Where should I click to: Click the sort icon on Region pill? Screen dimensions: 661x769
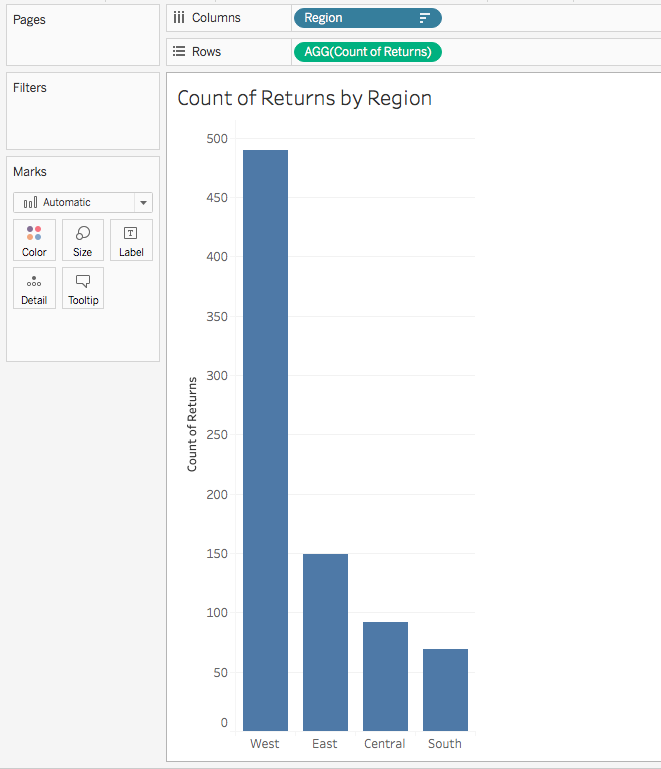[x=424, y=18]
